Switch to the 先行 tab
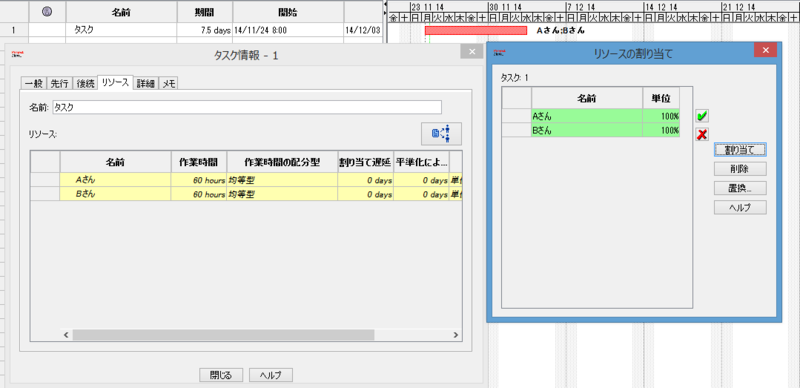The image size is (800, 388). [x=60, y=84]
